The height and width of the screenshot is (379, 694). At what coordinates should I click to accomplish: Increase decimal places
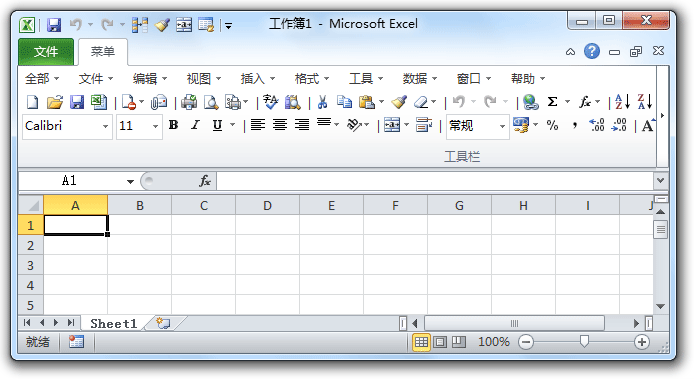coord(597,125)
